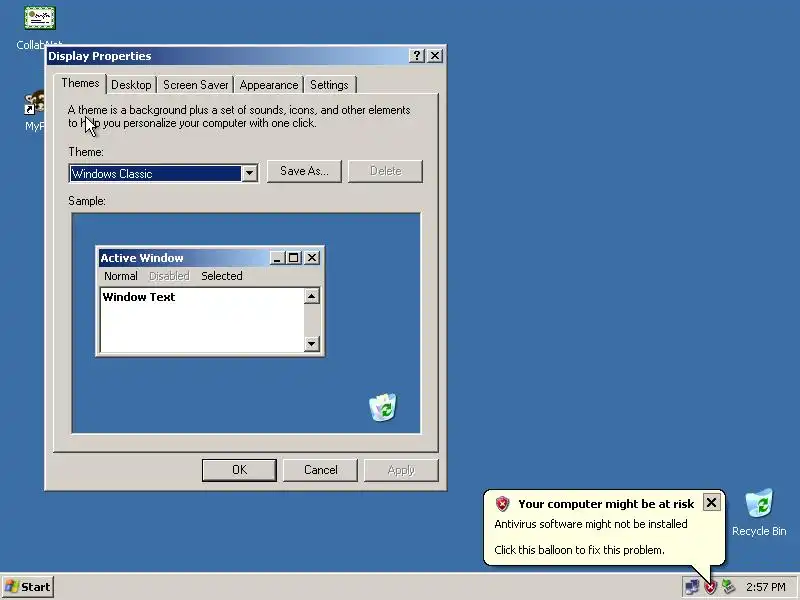Click the sample window minimize button

pyautogui.click(x=277, y=258)
